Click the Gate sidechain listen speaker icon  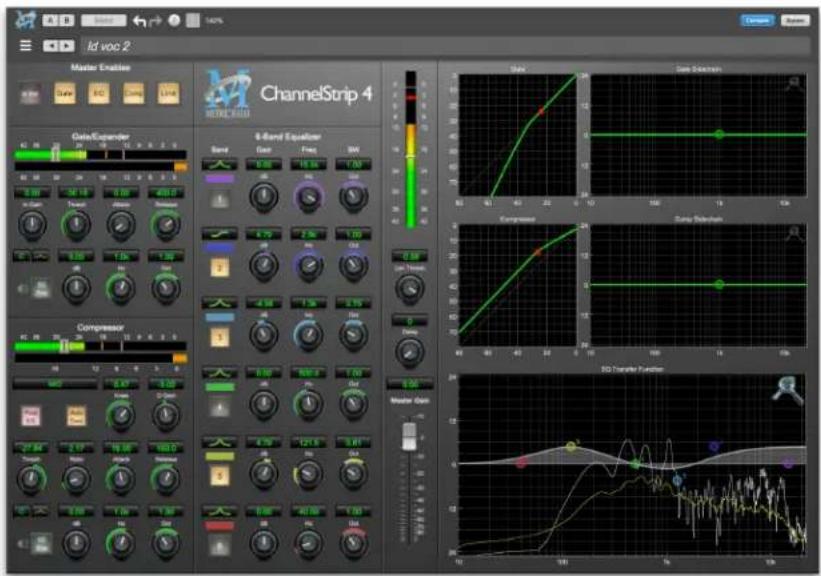pos(23,289)
